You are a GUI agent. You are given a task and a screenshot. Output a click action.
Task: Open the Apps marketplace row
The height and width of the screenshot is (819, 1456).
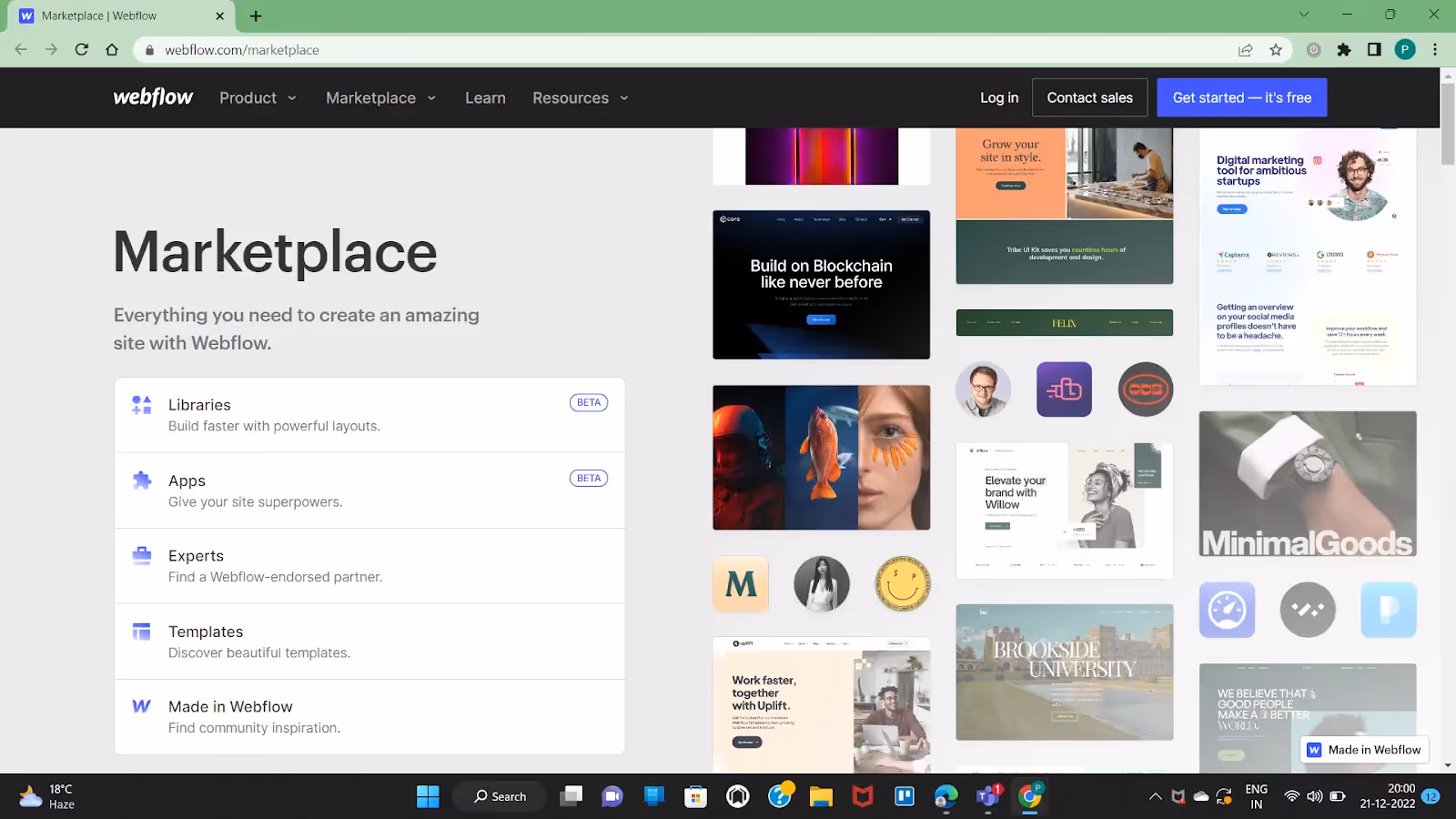click(369, 490)
